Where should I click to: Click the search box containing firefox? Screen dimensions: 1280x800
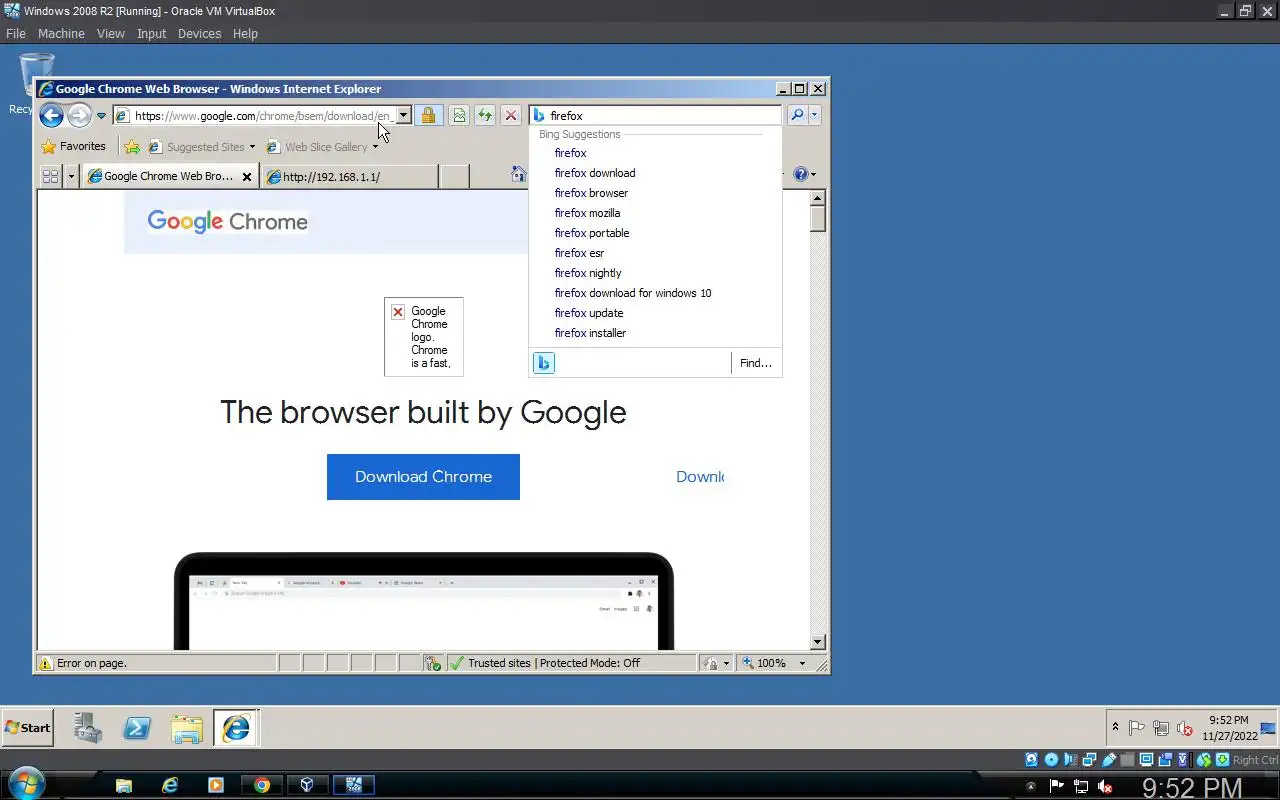tap(655, 116)
